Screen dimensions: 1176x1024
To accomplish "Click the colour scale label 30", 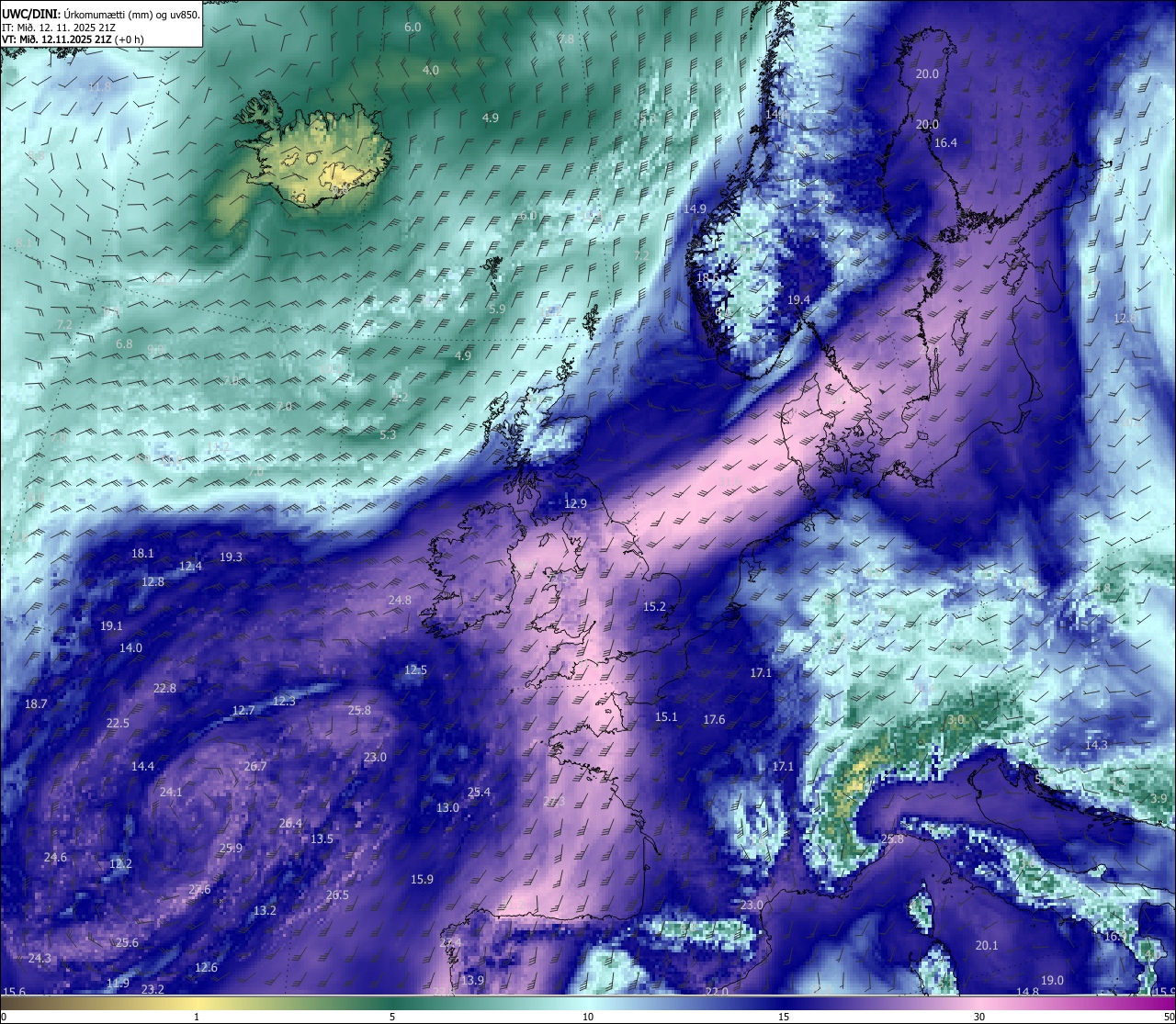I will coord(979,1017).
